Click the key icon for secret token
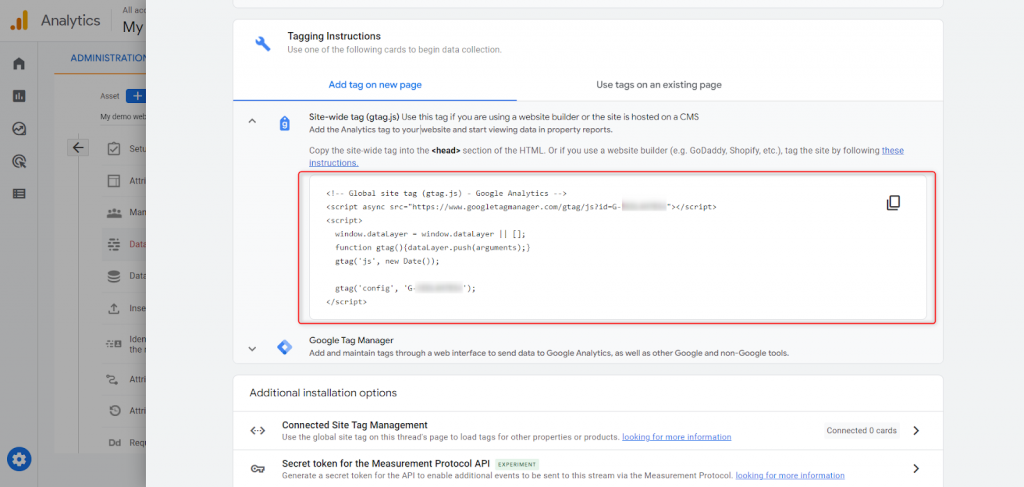Screen dimensions: 1024x487 257,469
